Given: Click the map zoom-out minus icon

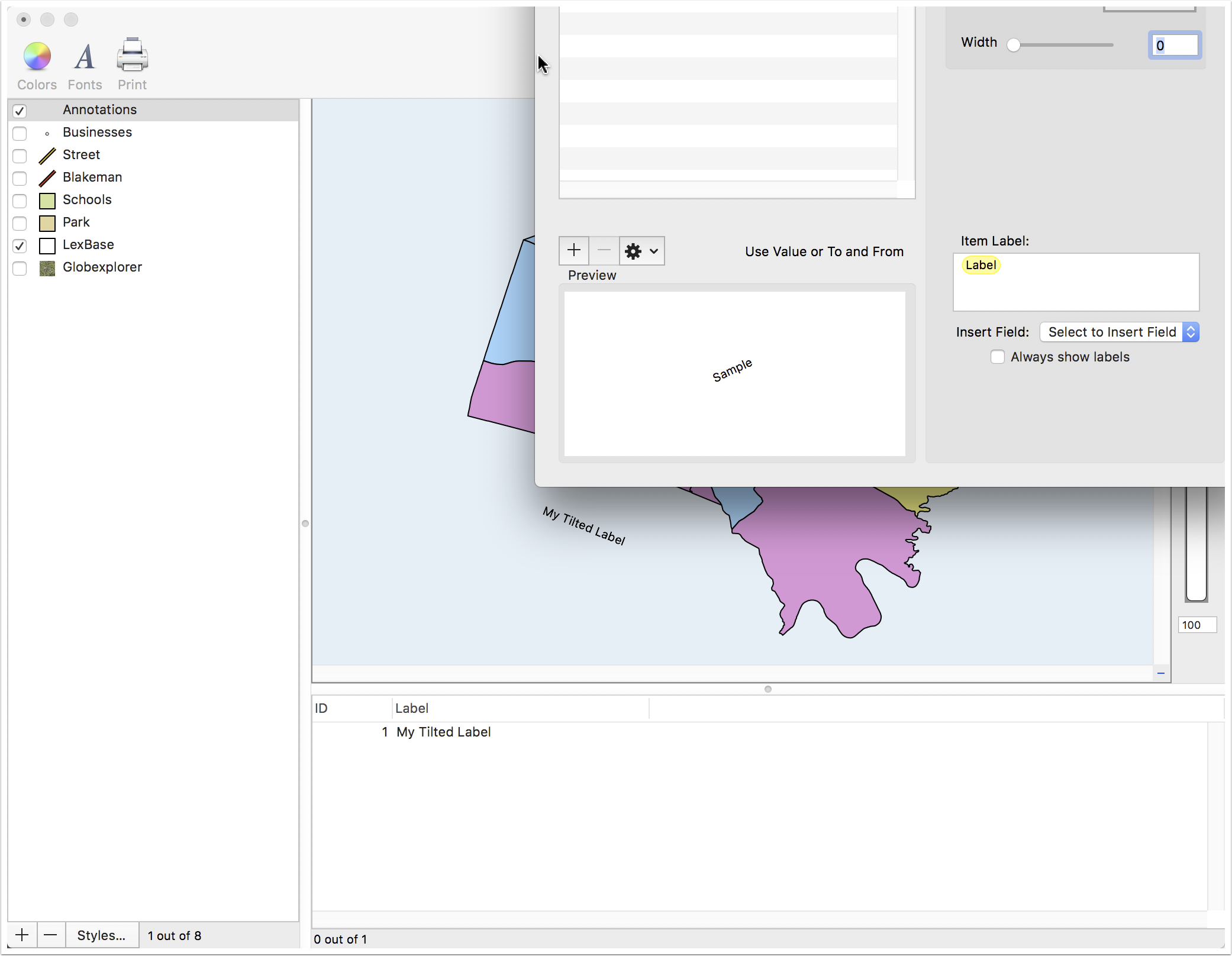Looking at the screenshot, I should [x=1161, y=673].
